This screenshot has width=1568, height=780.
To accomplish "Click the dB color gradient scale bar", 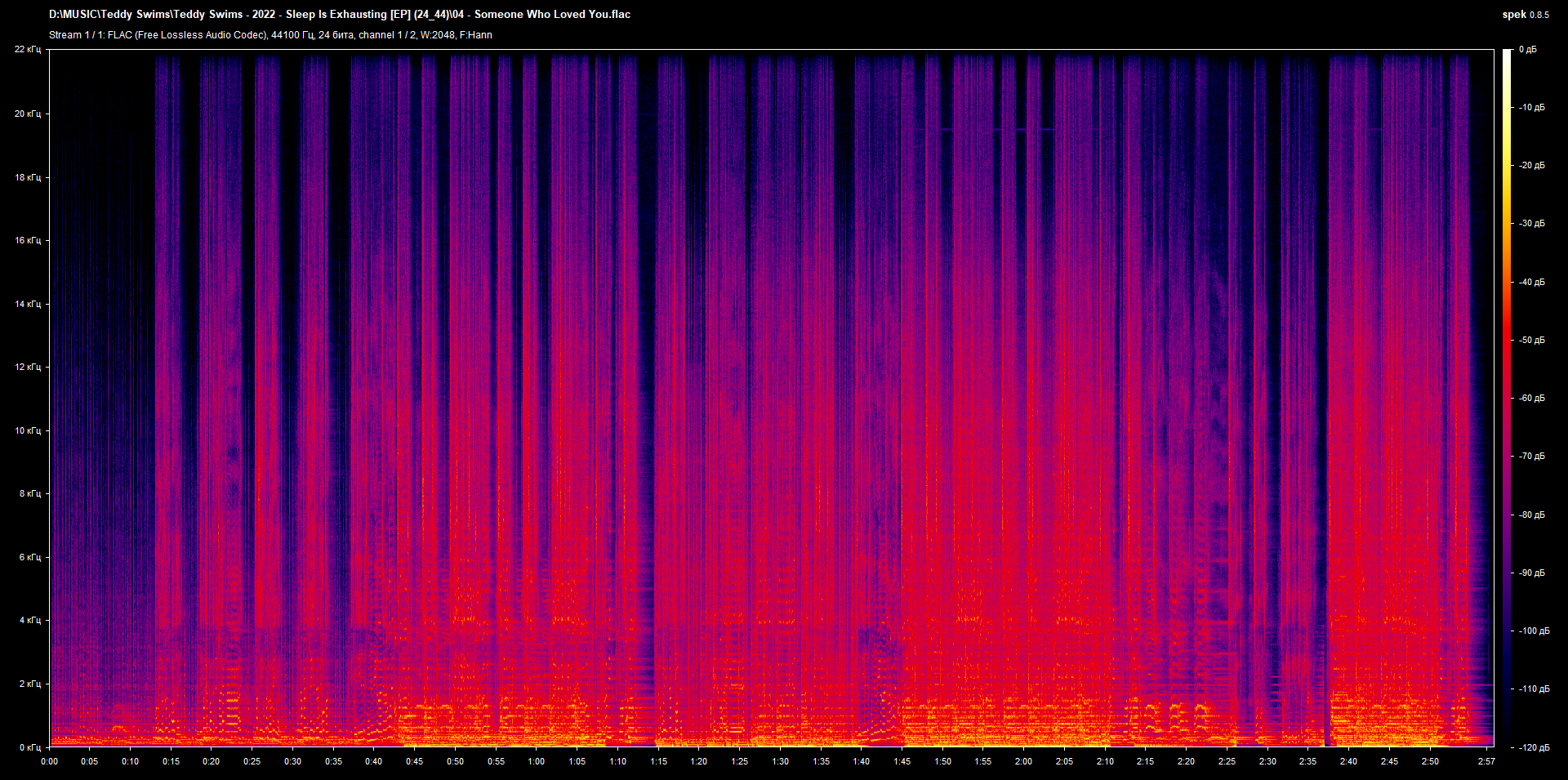I will 1508,398.
